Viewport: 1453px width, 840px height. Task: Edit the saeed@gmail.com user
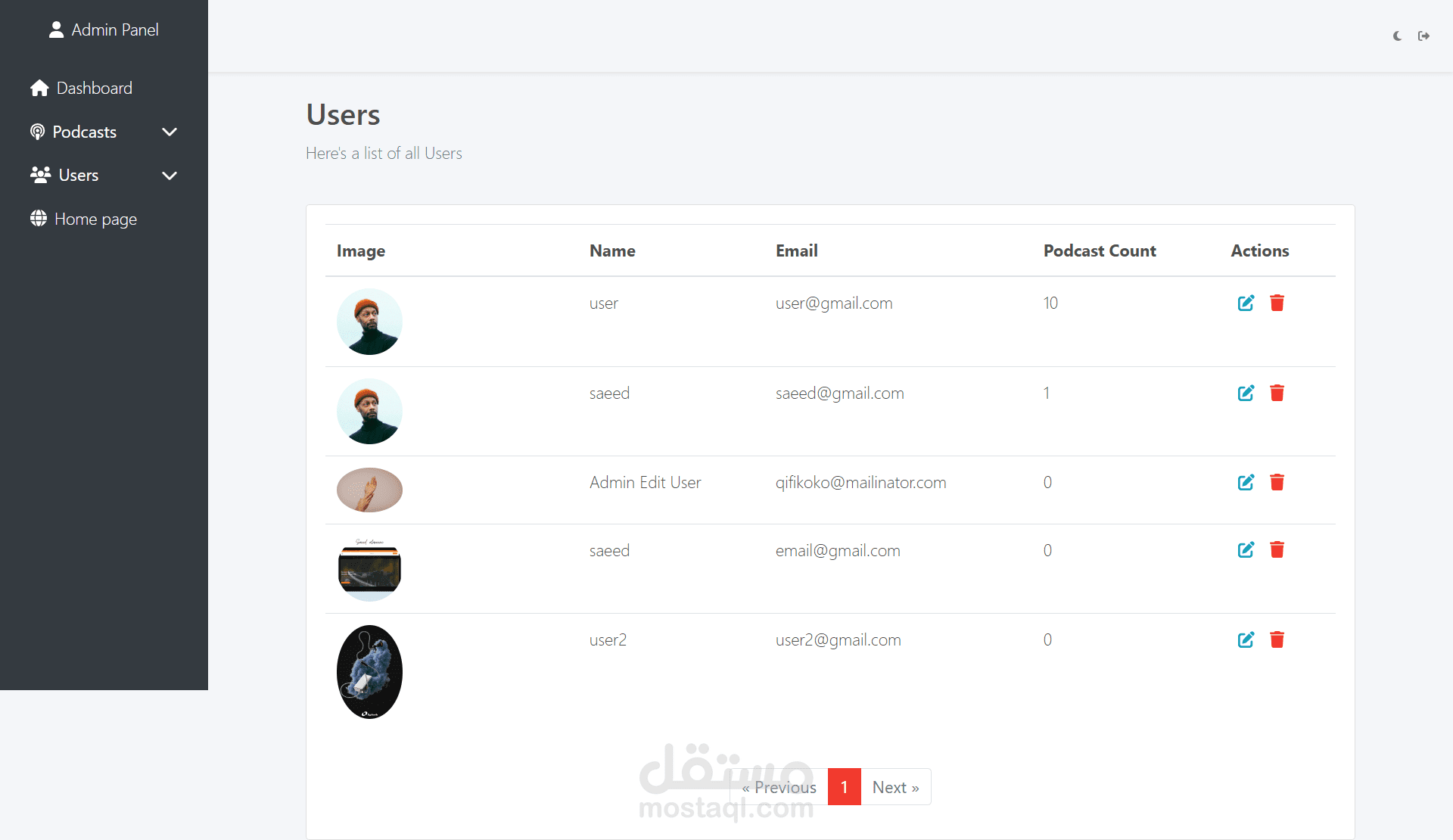(x=1246, y=393)
